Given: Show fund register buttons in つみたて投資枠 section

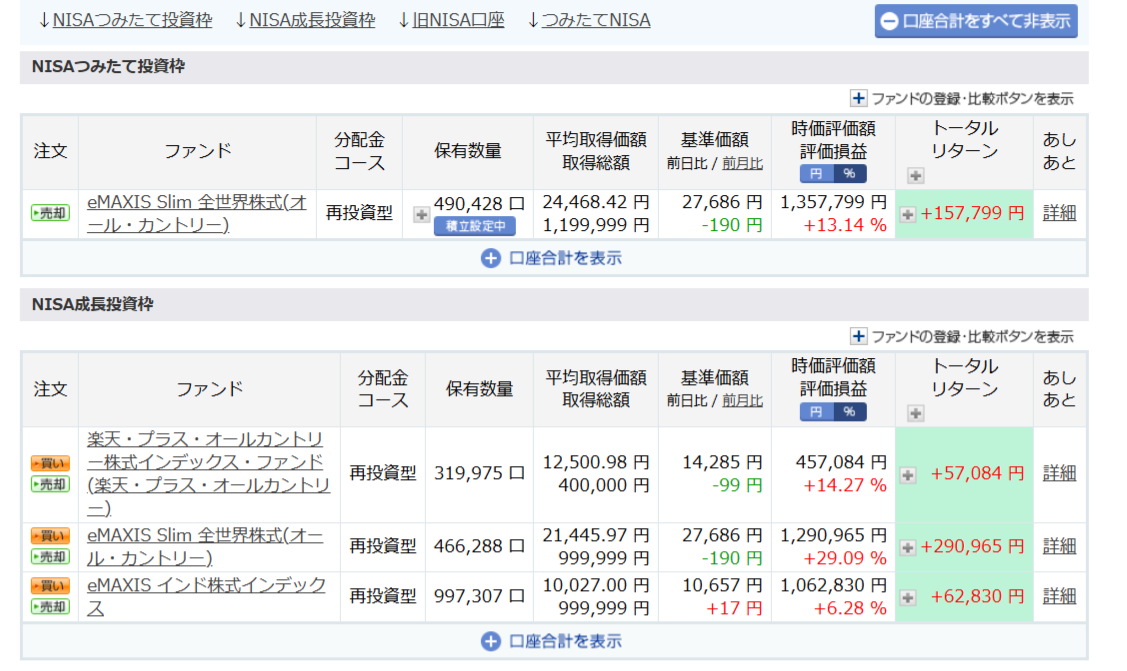Looking at the screenshot, I should coord(962,98).
